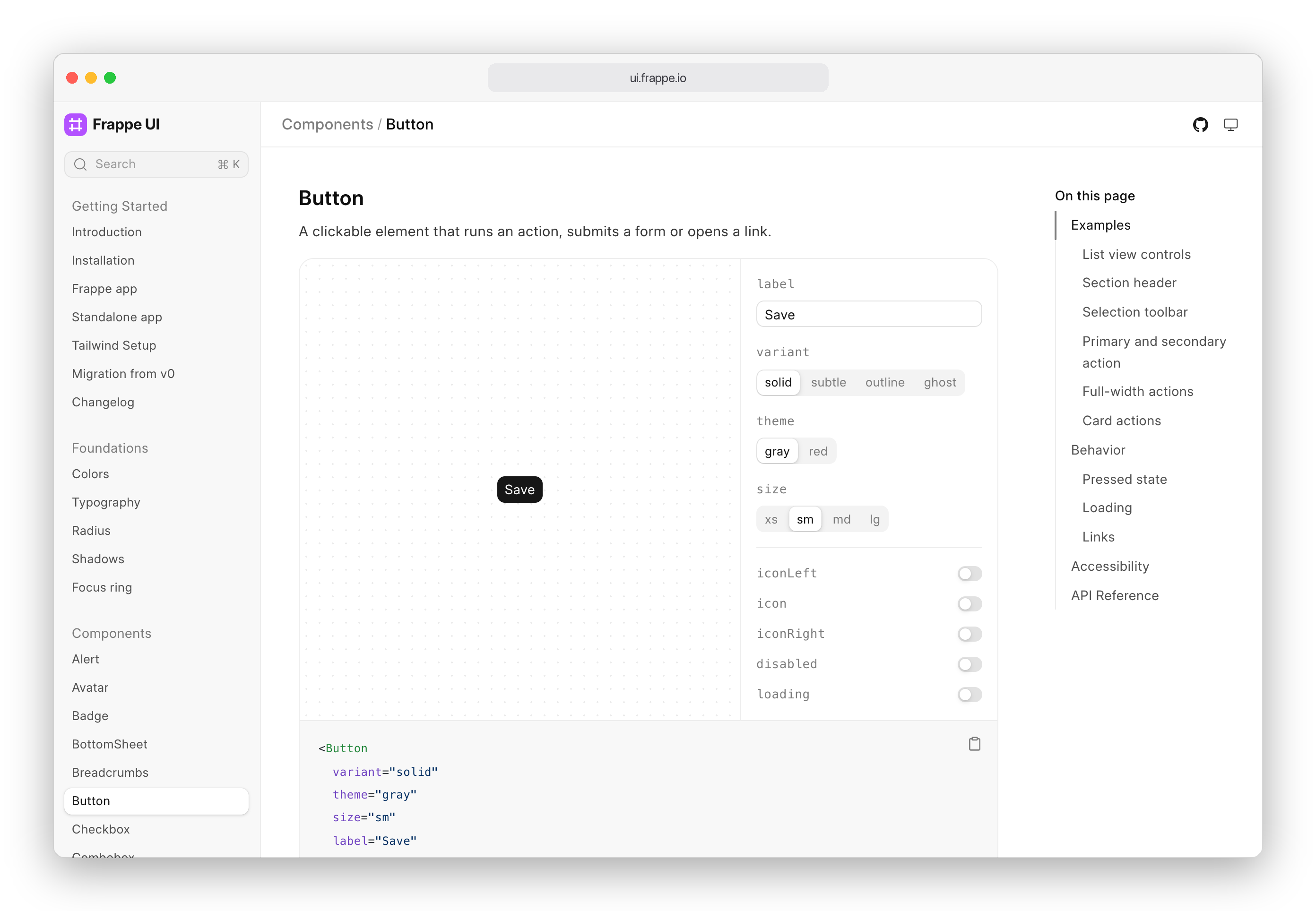Click the black Save preview button
Image resolution: width=1316 pixels, height=911 pixels.
[x=519, y=489]
